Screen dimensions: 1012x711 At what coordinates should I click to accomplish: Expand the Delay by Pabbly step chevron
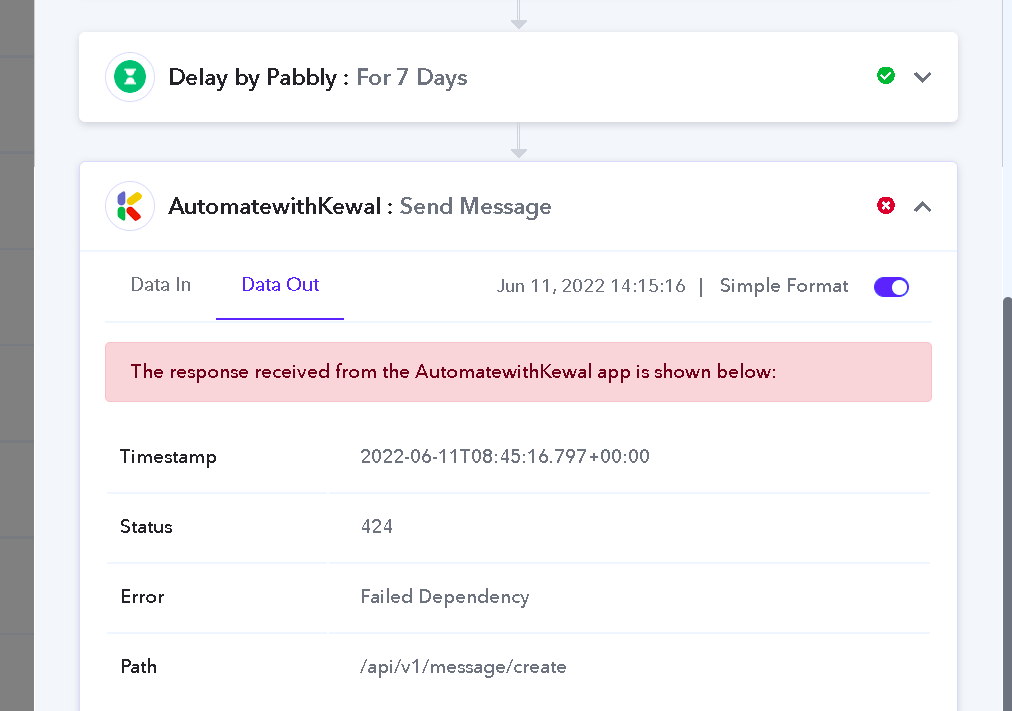pyautogui.click(x=922, y=77)
